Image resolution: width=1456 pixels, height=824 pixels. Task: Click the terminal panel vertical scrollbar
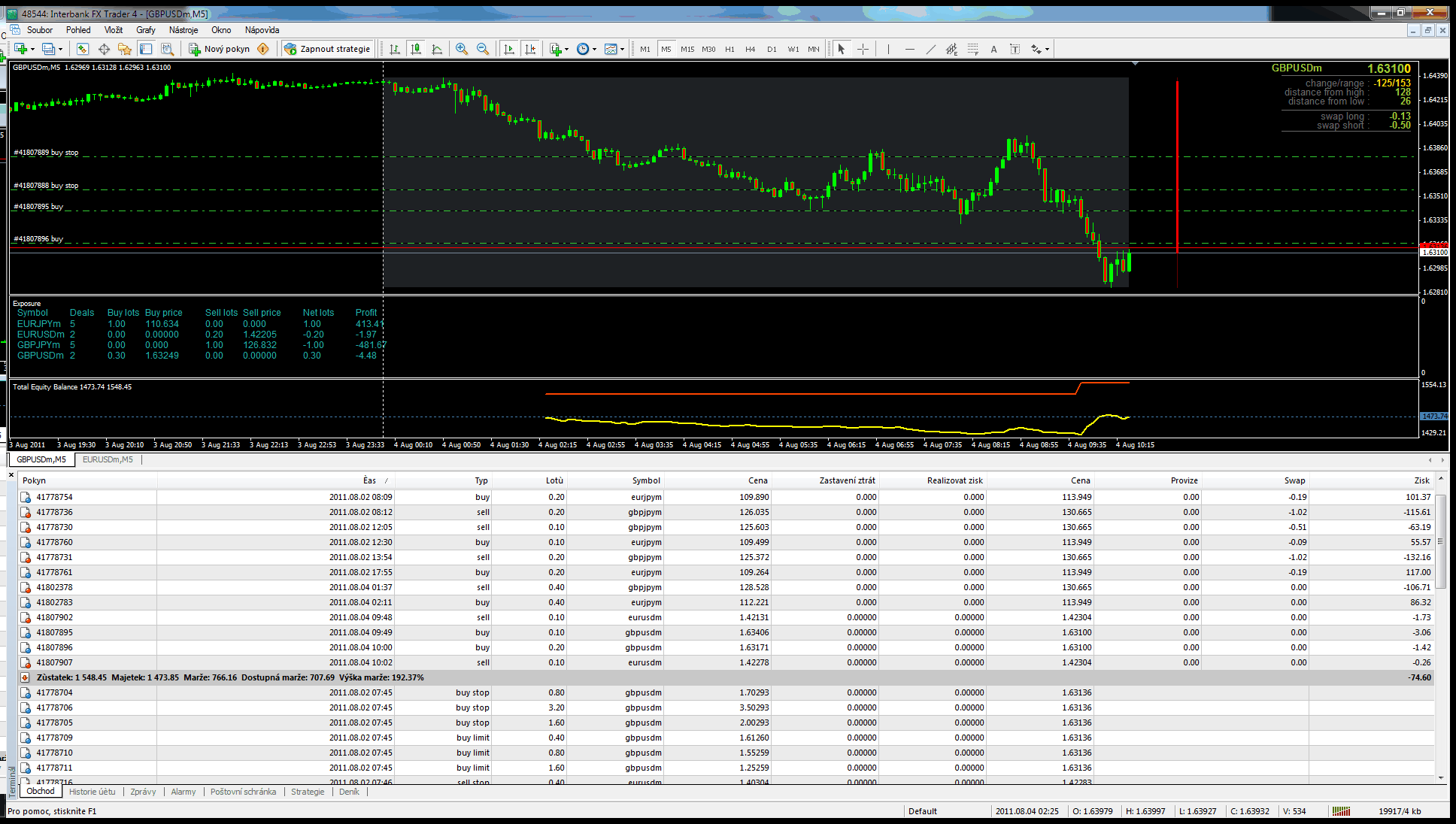click(x=1440, y=541)
